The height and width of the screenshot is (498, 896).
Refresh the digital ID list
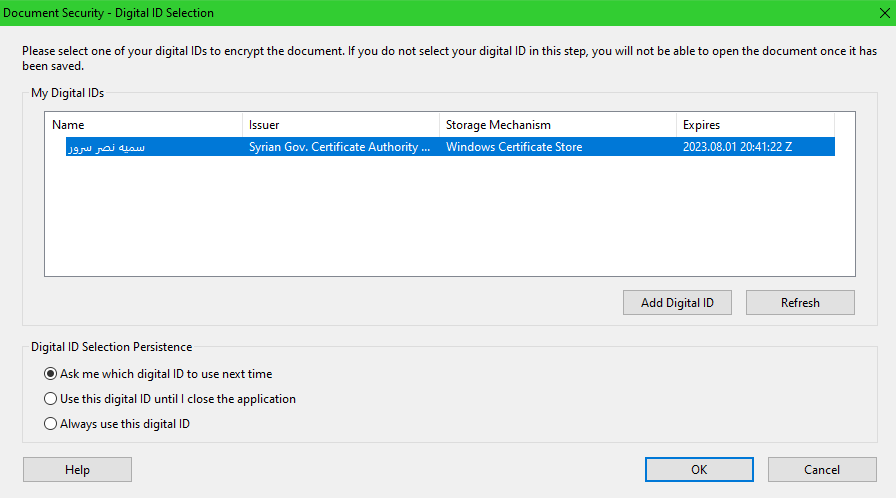pyautogui.click(x=800, y=303)
